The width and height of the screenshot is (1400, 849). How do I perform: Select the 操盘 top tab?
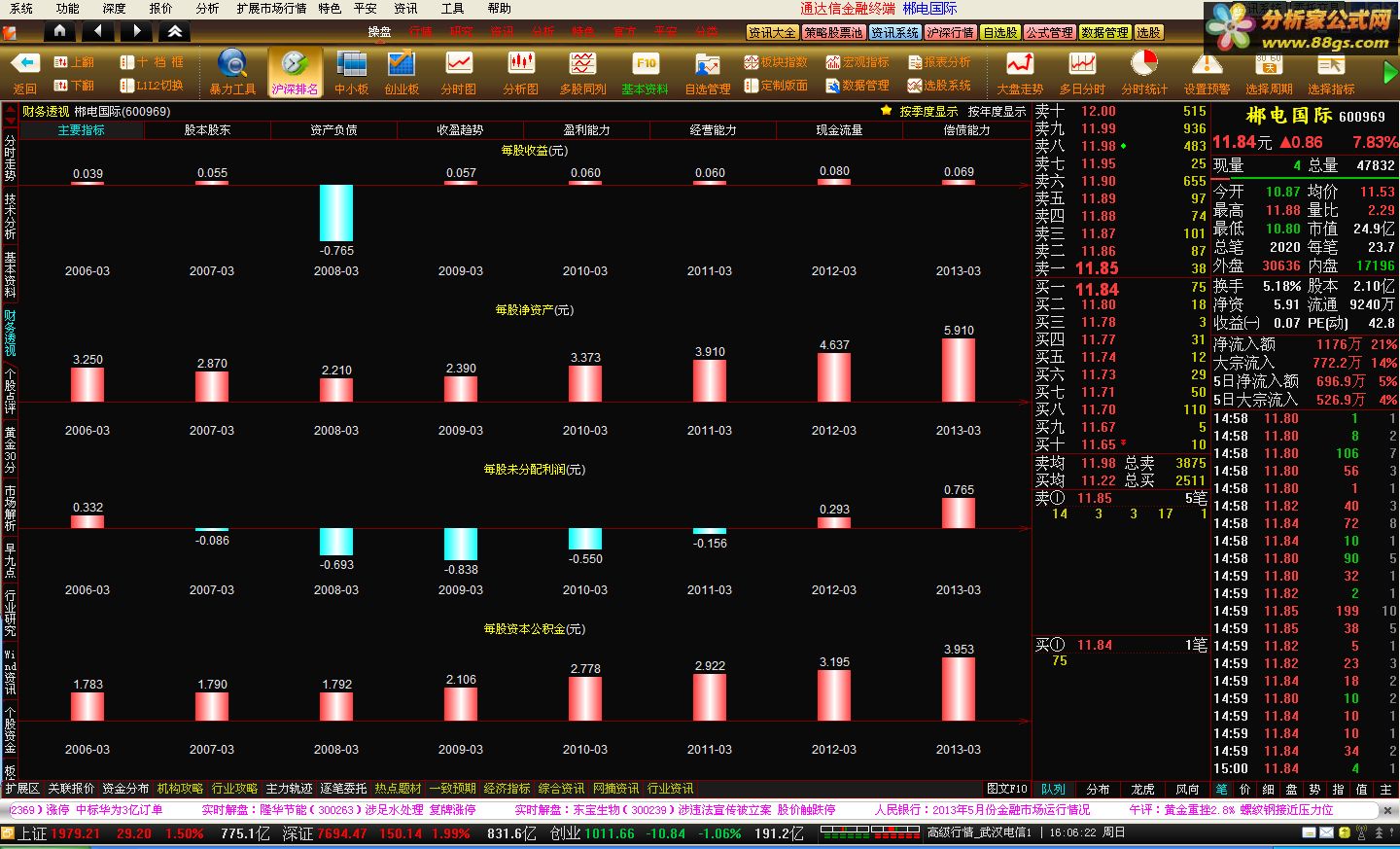click(x=379, y=32)
